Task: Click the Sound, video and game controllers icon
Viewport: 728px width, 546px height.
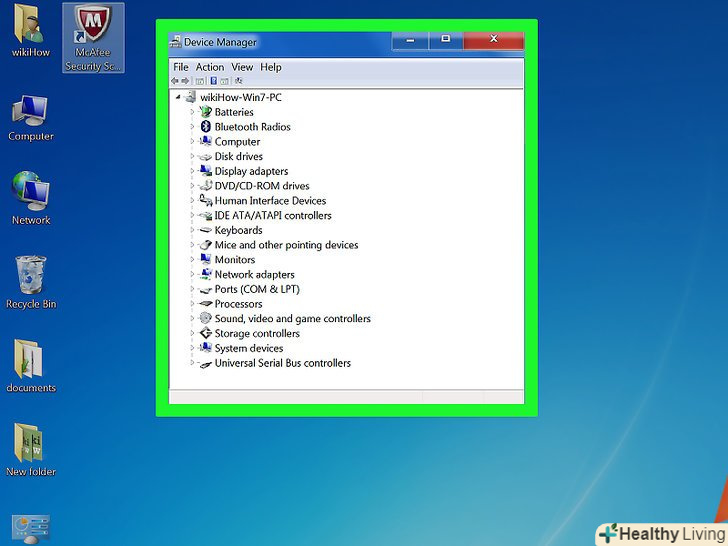Action: pos(206,319)
